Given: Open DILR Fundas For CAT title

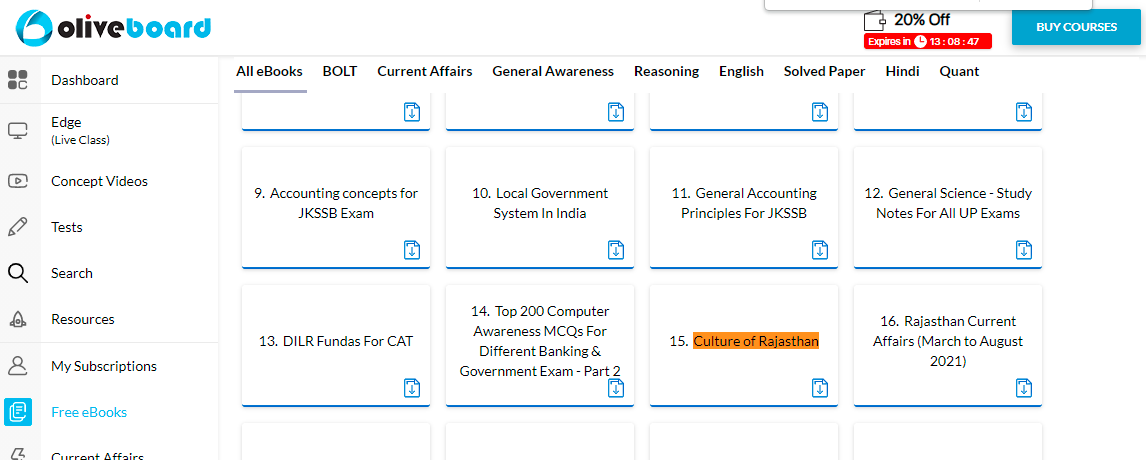Looking at the screenshot, I should pyautogui.click(x=336, y=342).
